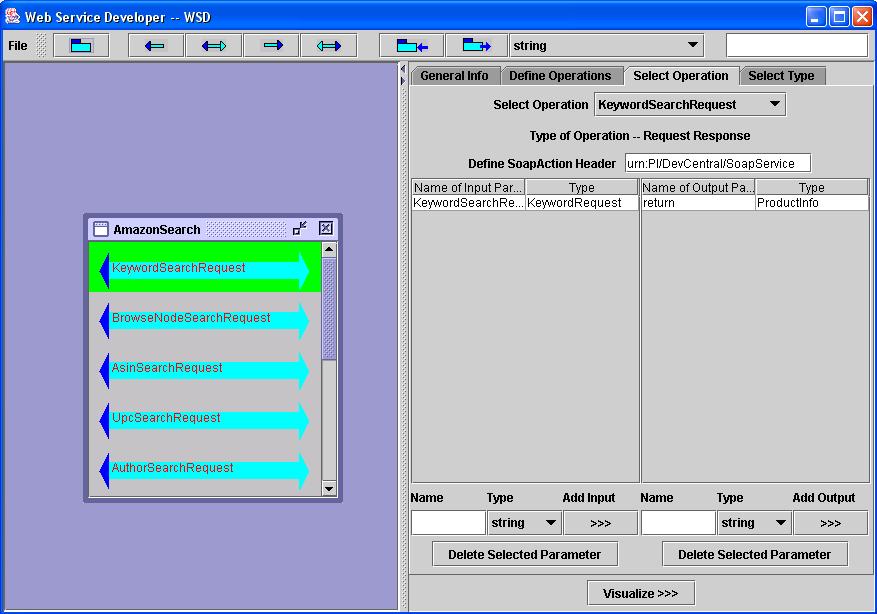Click the output table Type column header
Image resolution: width=877 pixels, height=614 pixels.
click(812, 187)
